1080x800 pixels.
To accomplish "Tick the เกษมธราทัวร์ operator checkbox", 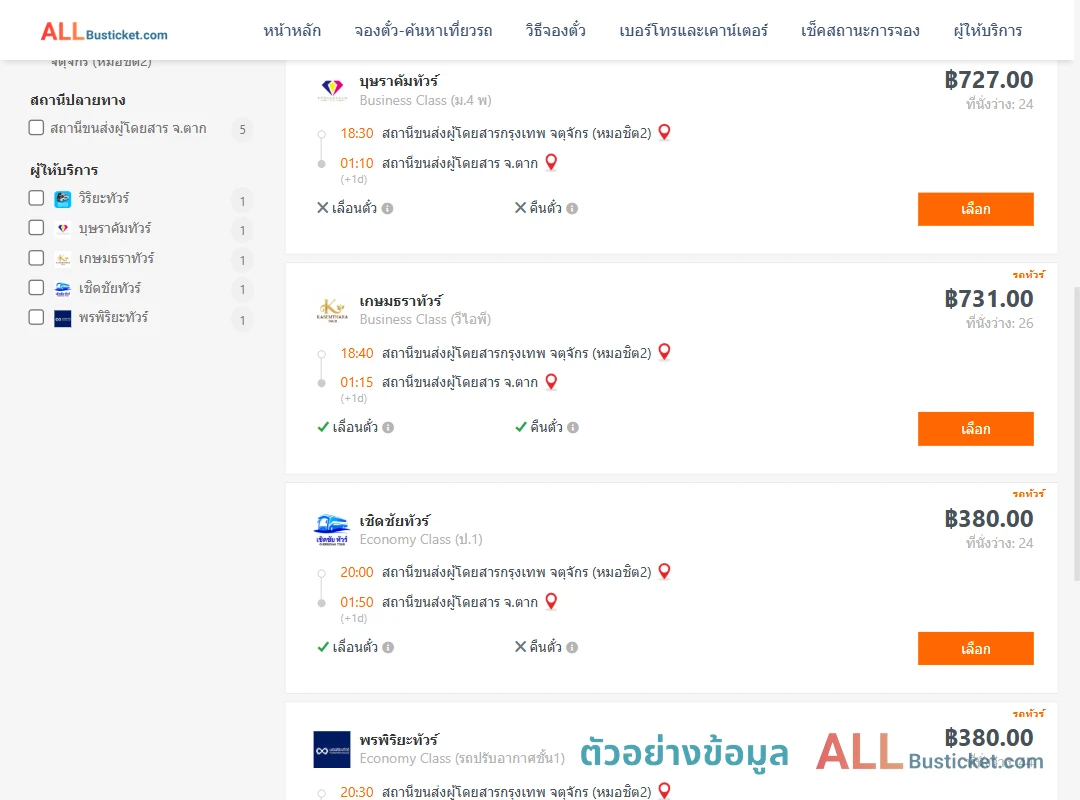I will 37,258.
